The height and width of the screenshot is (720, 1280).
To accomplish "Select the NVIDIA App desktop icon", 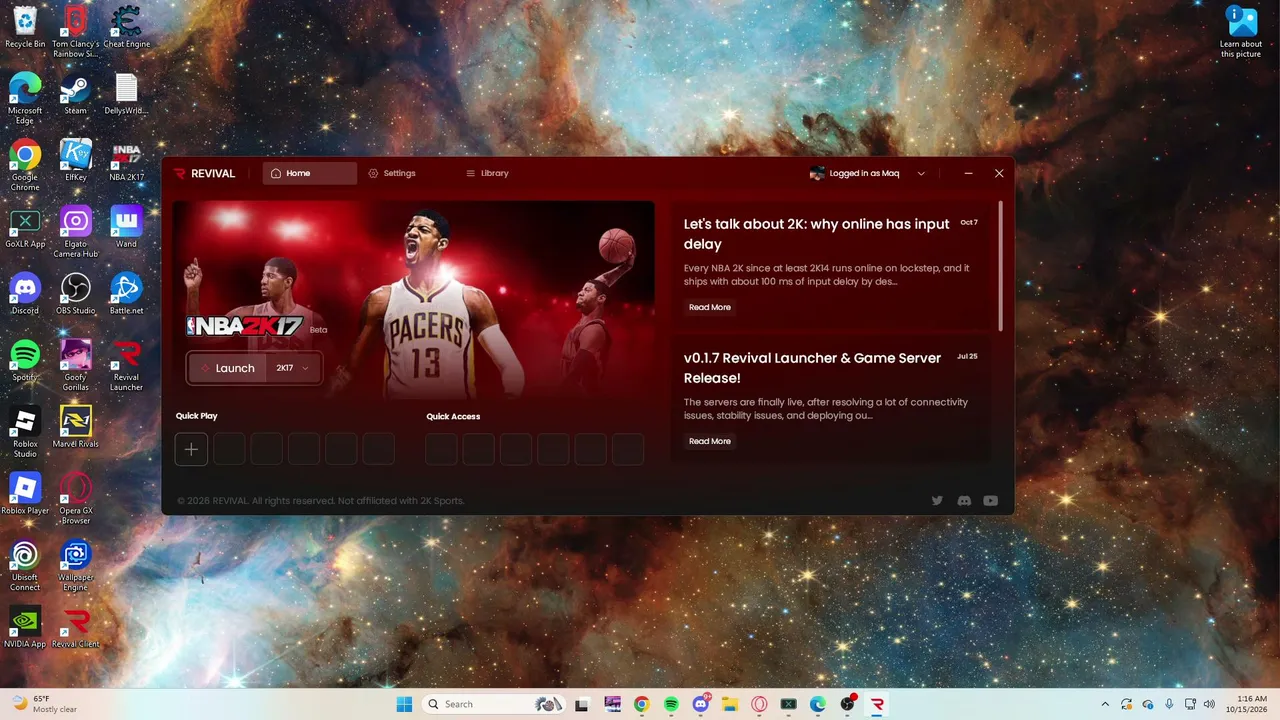I will point(25,627).
